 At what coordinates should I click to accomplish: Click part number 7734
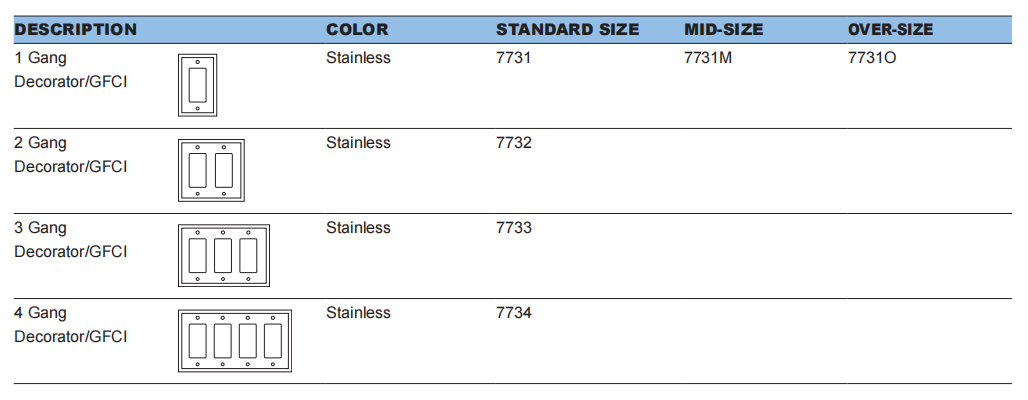tap(513, 313)
